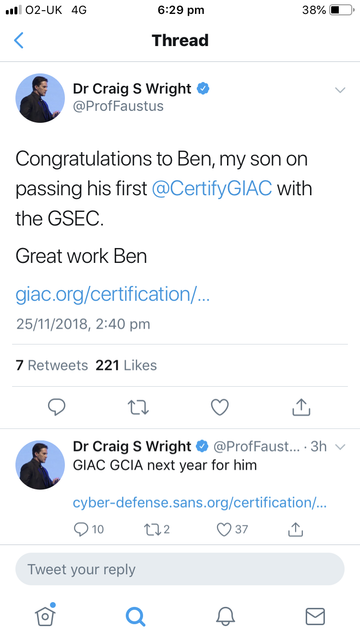This screenshot has height=640, width=360.
Task: Retweet the GIAC GCIA reply tweet
Action: [x=157, y=529]
